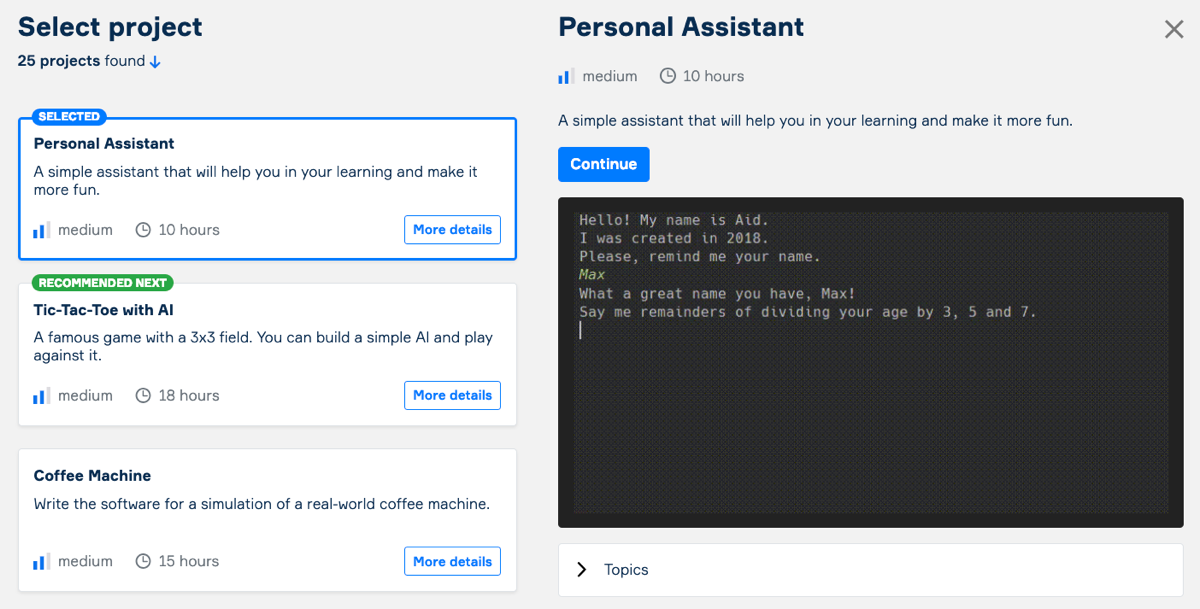
Task: Select the Coffee Machine project title
Action: (92, 476)
